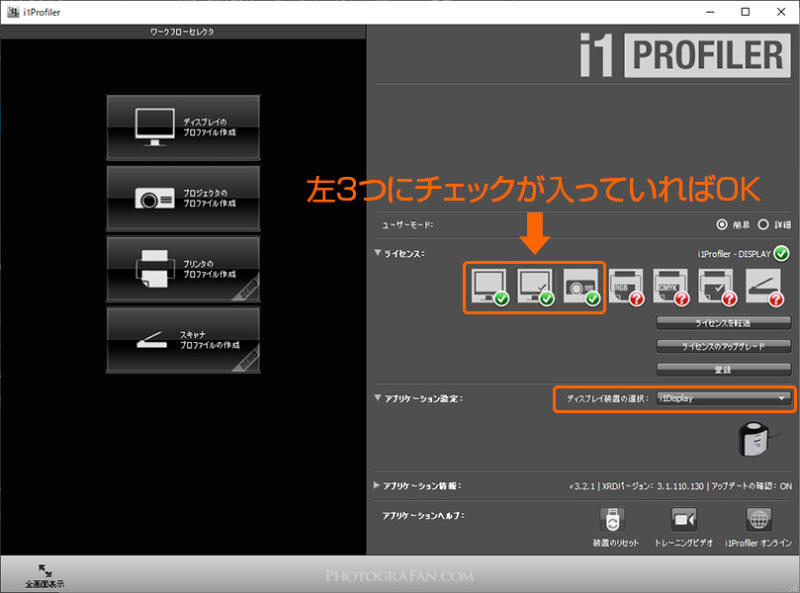The height and width of the screenshot is (593, 800).
Task: Select the 詳細 user mode radio button
Action: 763,225
